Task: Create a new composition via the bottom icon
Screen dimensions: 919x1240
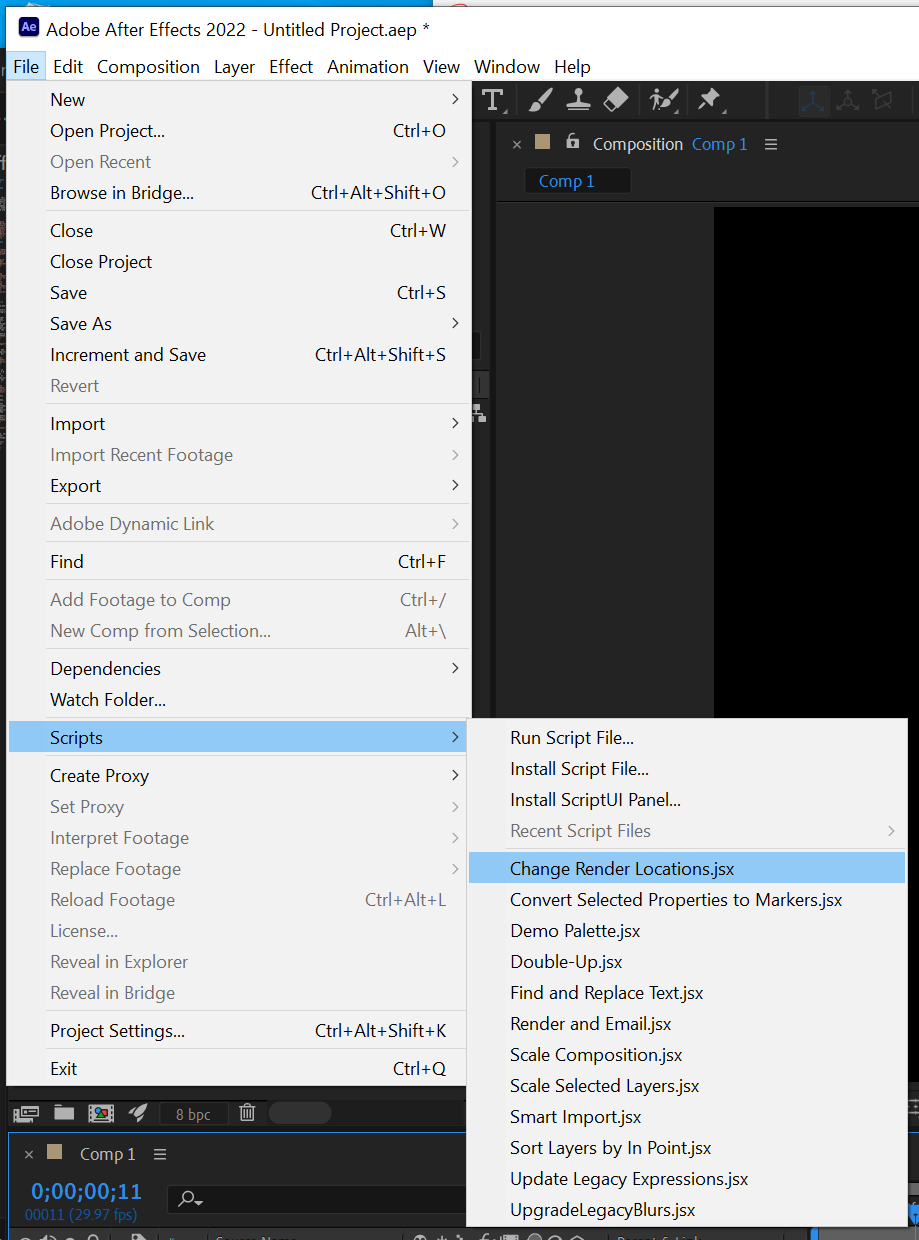Action: point(101,1112)
